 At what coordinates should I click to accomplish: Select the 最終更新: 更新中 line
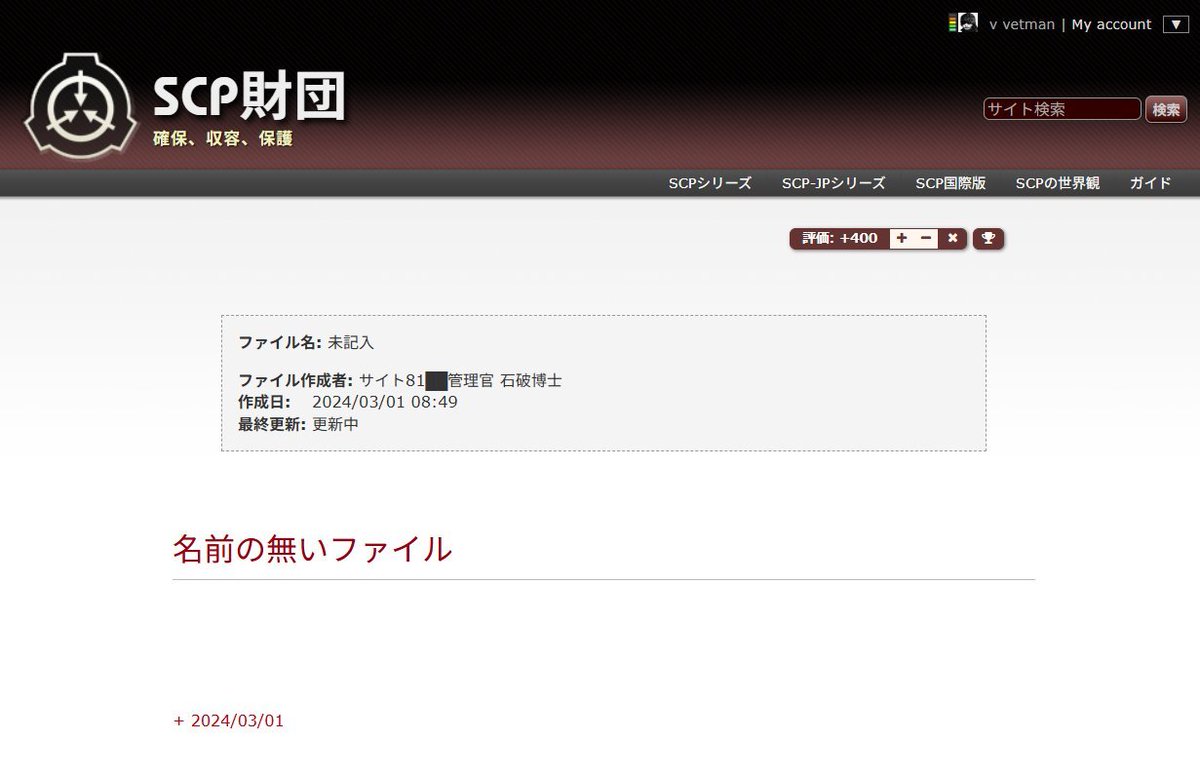coord(298,424)
